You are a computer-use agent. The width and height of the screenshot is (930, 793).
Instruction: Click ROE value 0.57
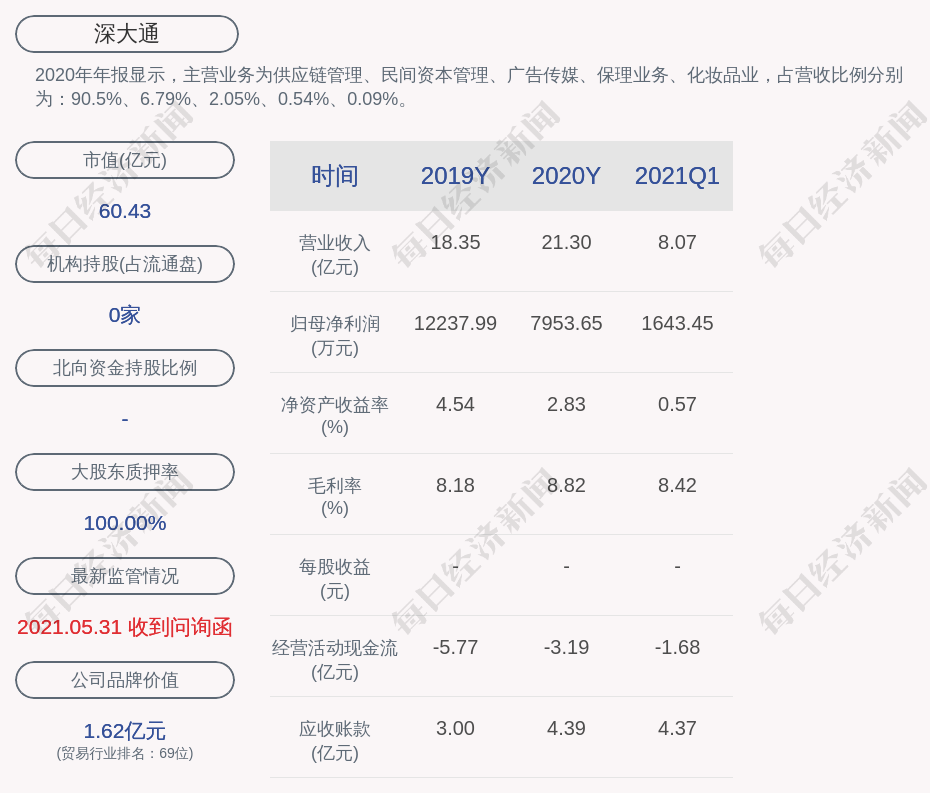point(677,405)
